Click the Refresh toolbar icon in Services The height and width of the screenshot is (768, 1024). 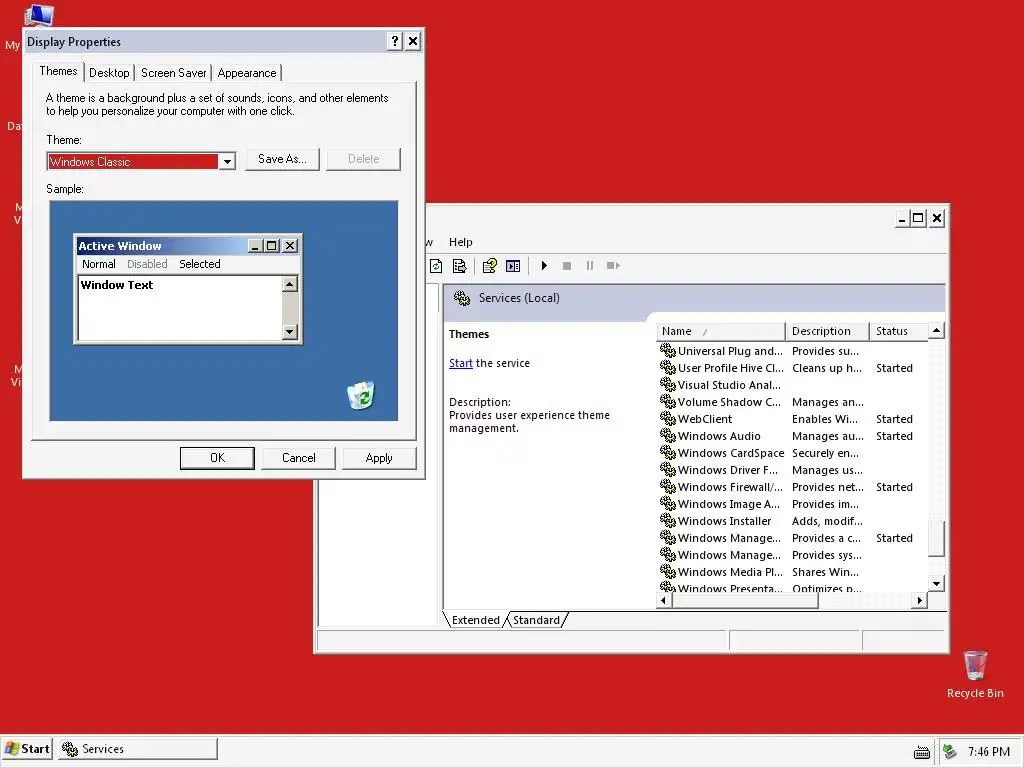point(436,266)
